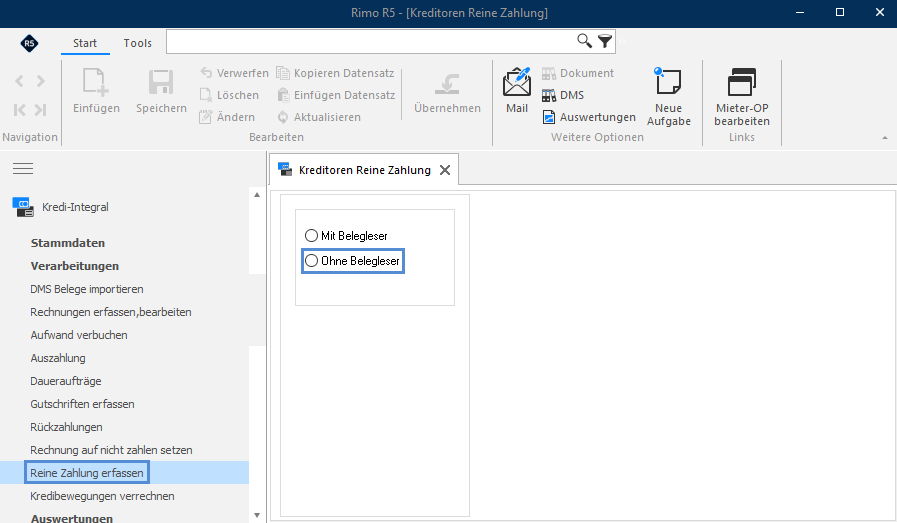The image size is (897, 523).
Task: Expand Auswertungen section in sidebar
Action: 72,518
